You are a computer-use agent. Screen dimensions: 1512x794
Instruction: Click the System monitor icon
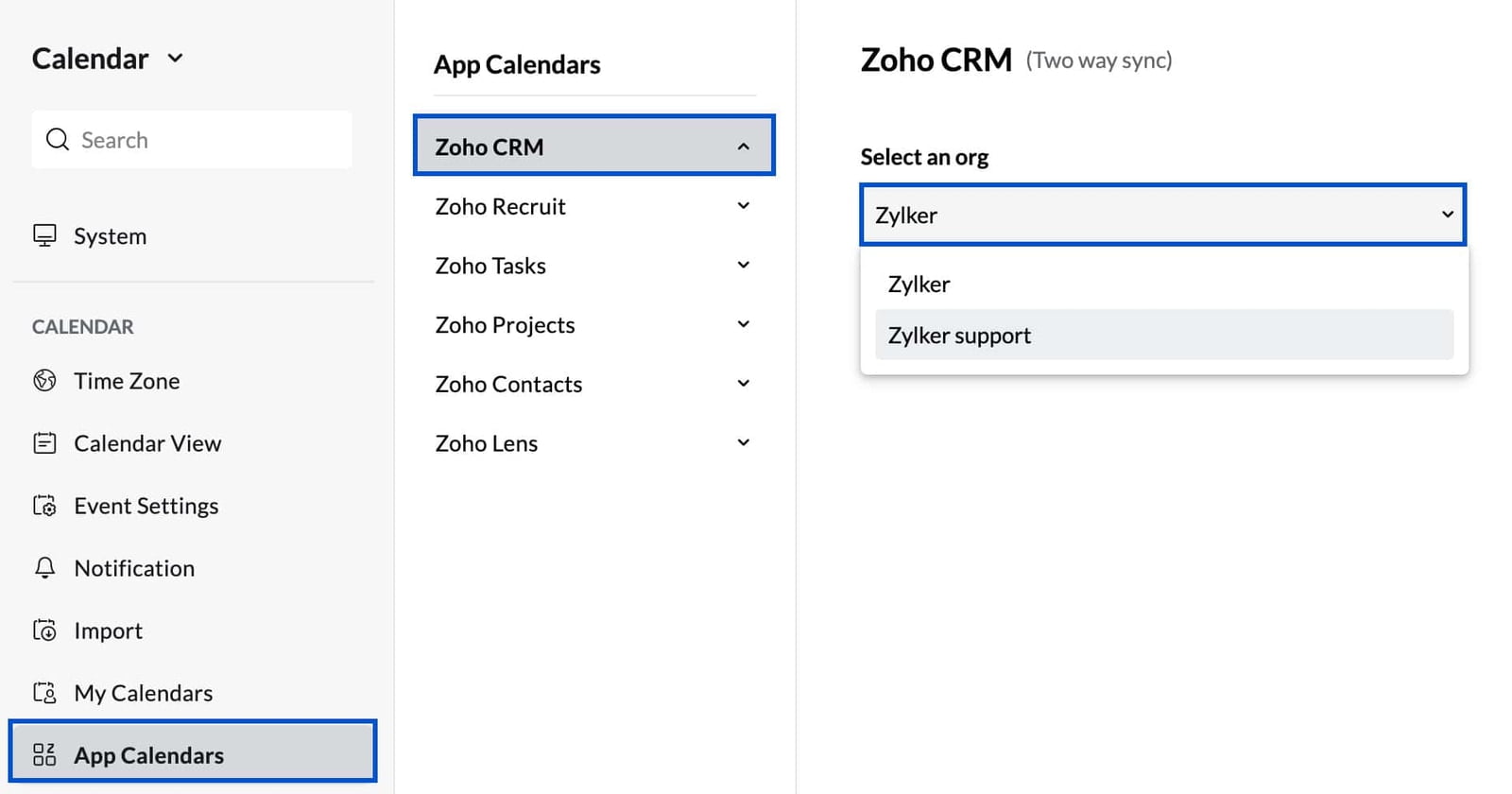coord(44,235)
